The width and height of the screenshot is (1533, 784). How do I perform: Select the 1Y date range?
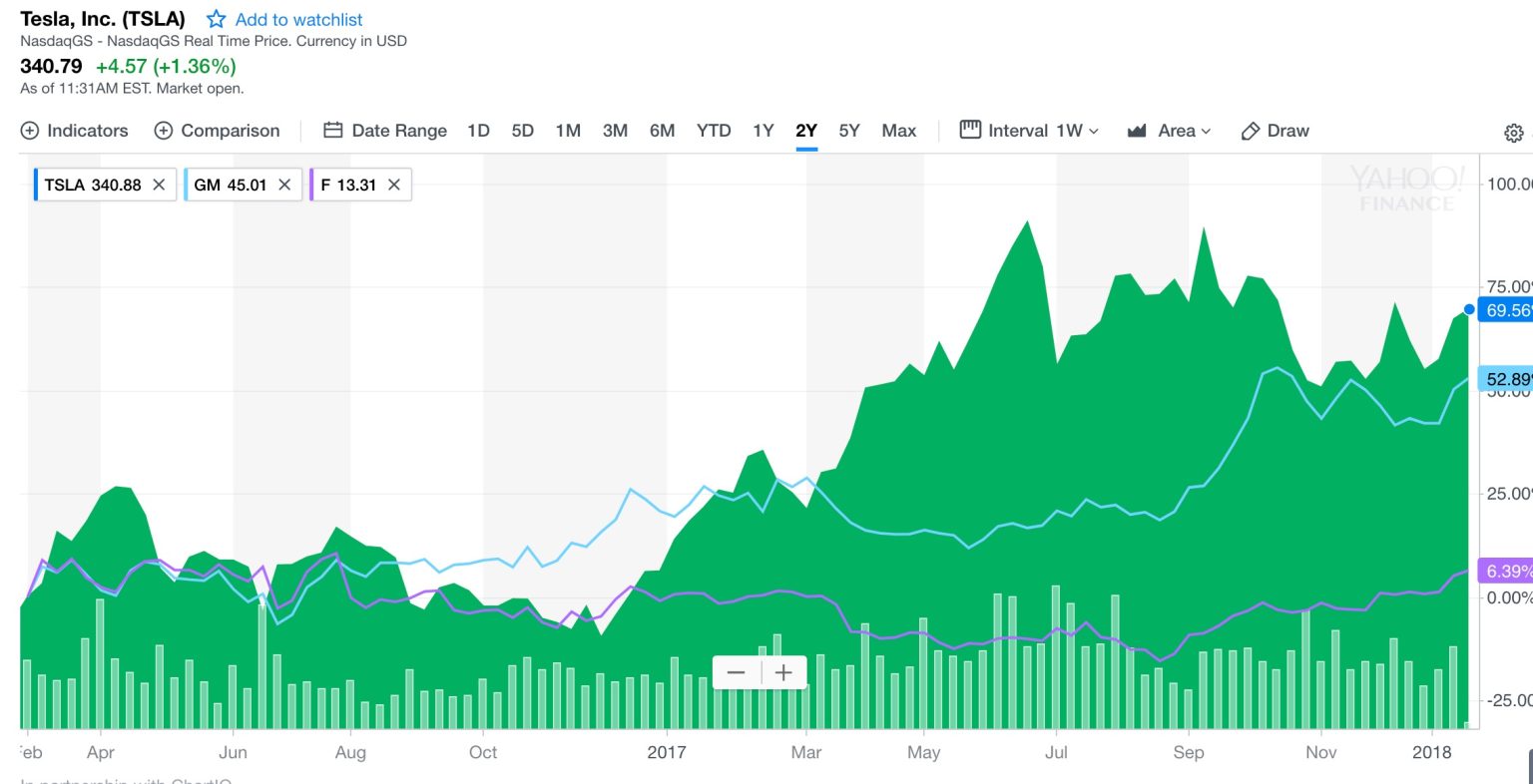tap(764, 131)
